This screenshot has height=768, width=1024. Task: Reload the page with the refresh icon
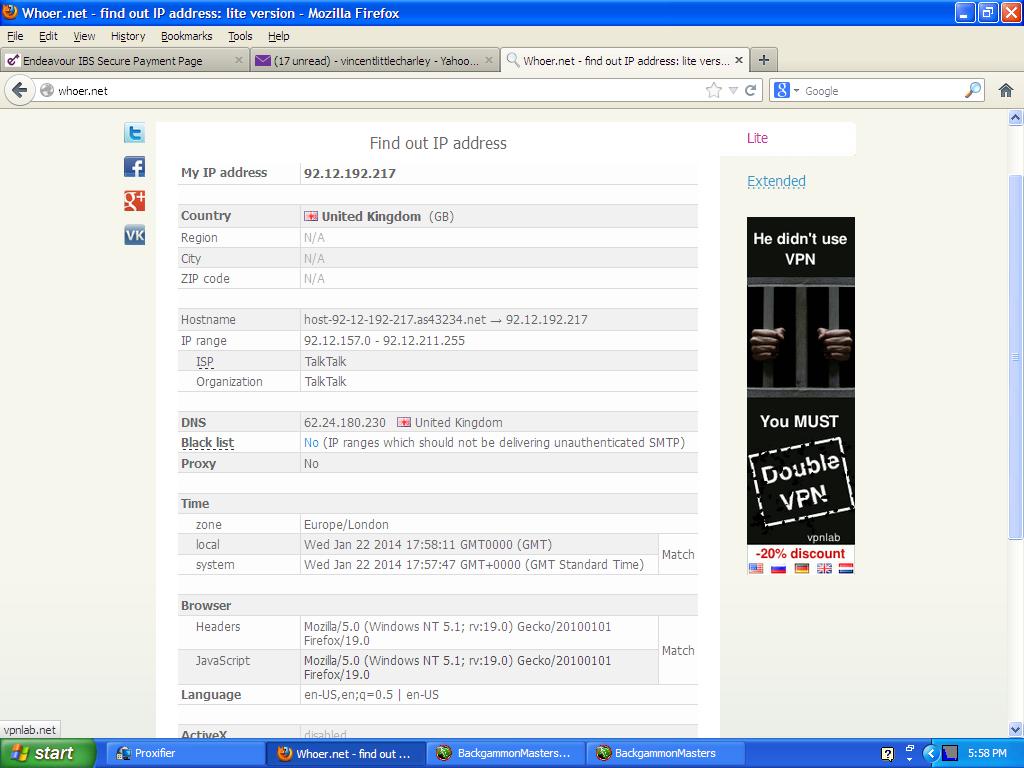(750, 90)
